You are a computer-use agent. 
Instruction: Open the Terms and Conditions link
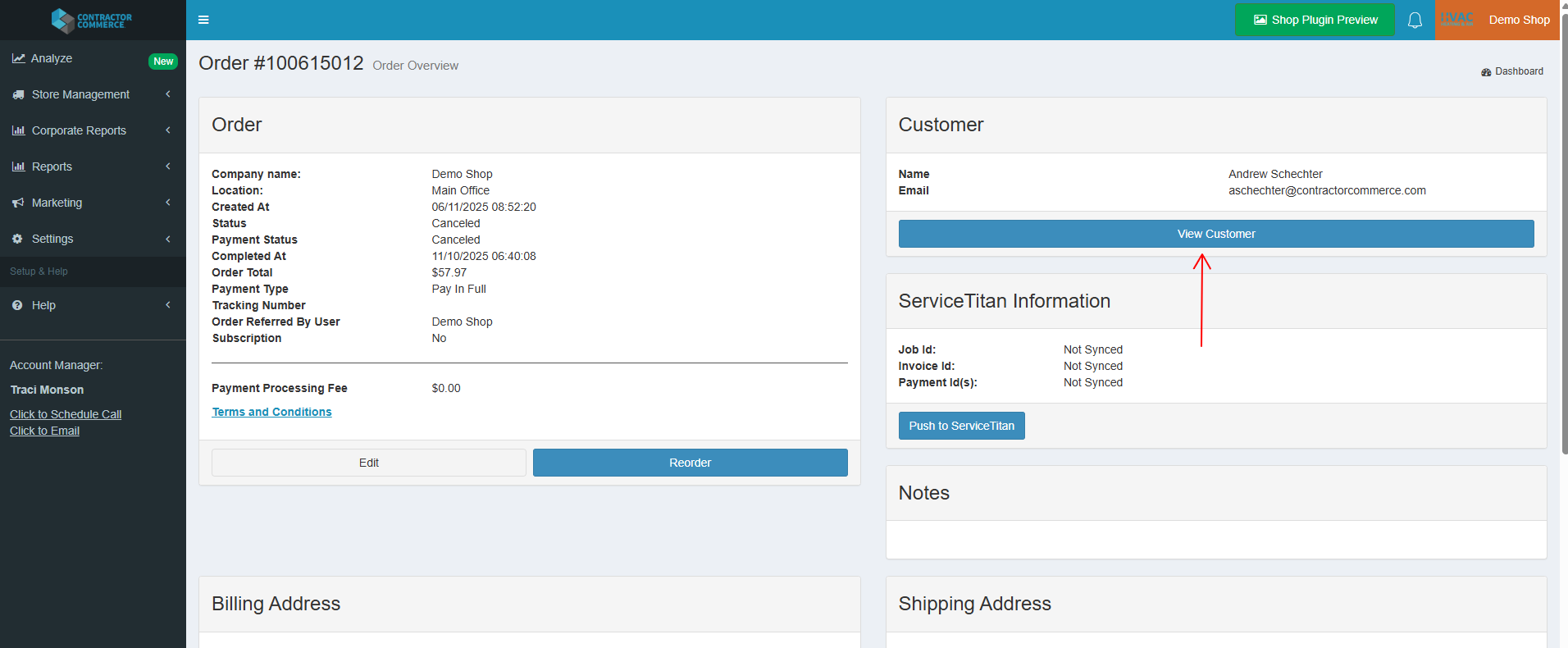pos(271,412)
